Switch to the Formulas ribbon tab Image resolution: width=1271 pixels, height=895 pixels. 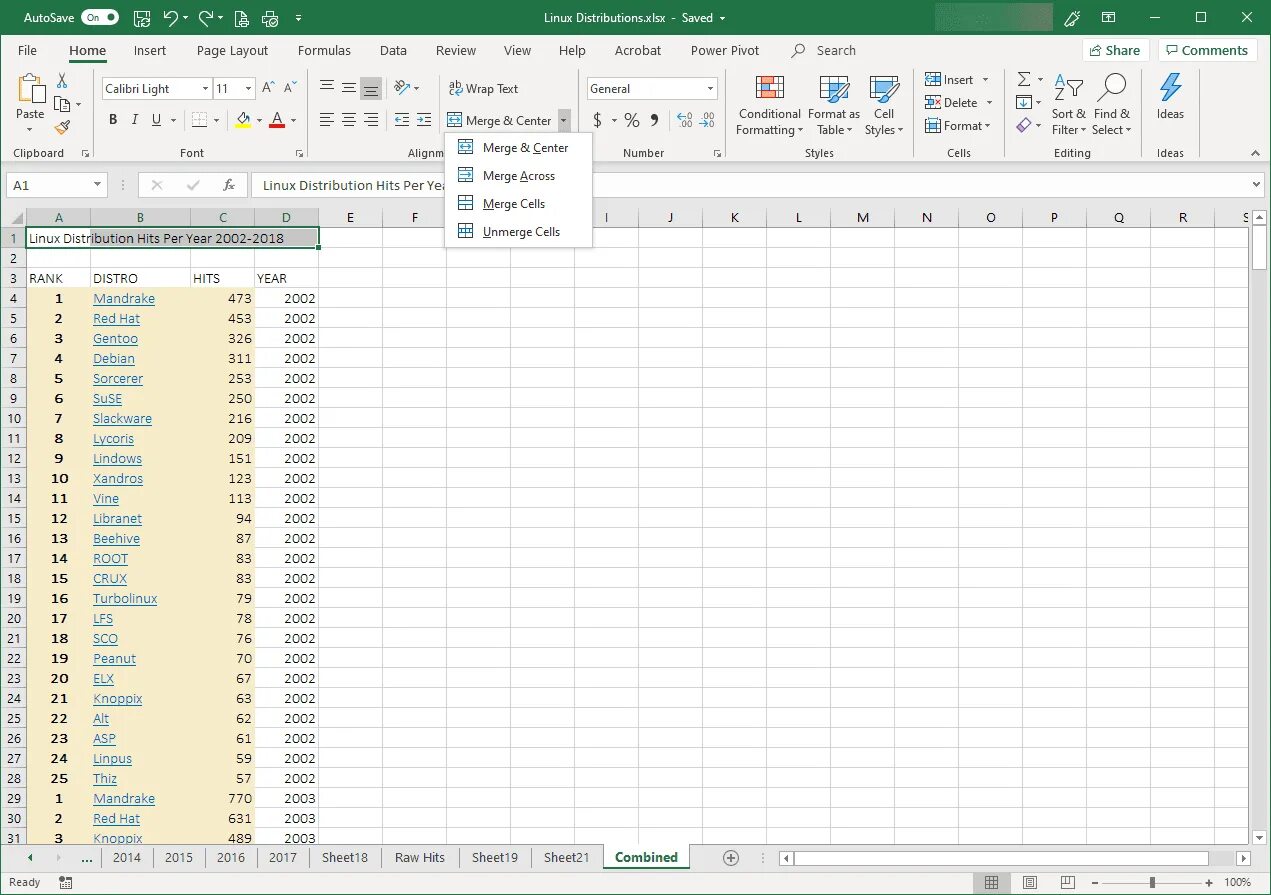click(324, 50)
